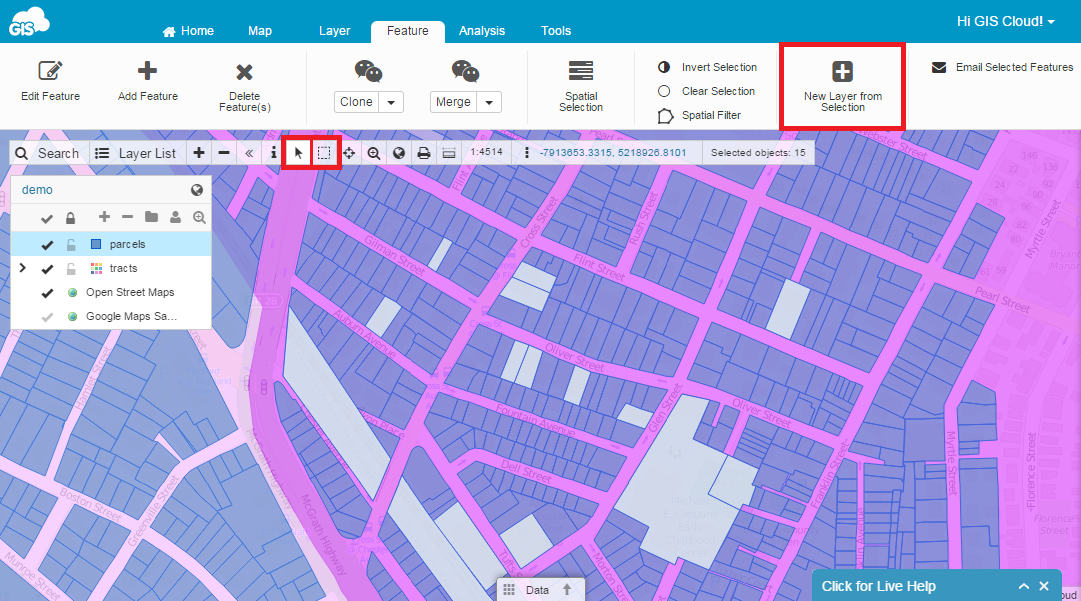The width and height of the screenshot is (1081, 601).
Task: Click the Info tool in map toolbar
Action: 274,153
